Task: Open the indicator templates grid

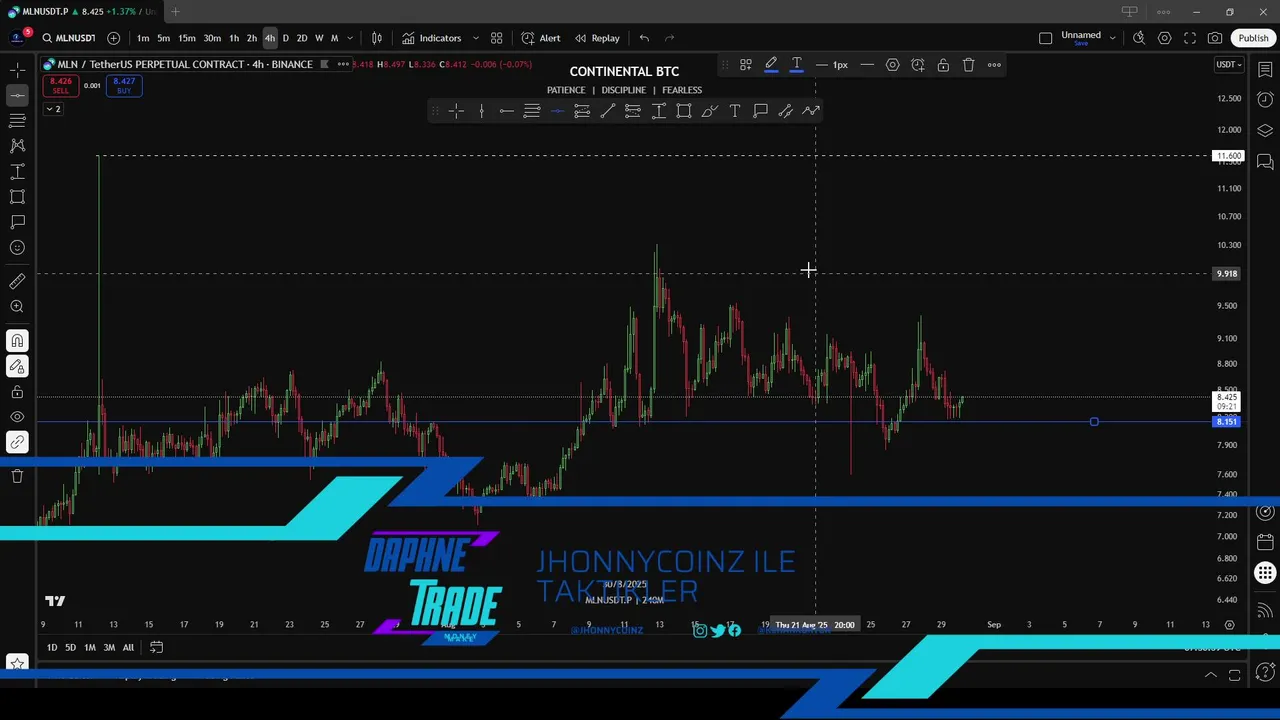Action: [x=496, y=38]
